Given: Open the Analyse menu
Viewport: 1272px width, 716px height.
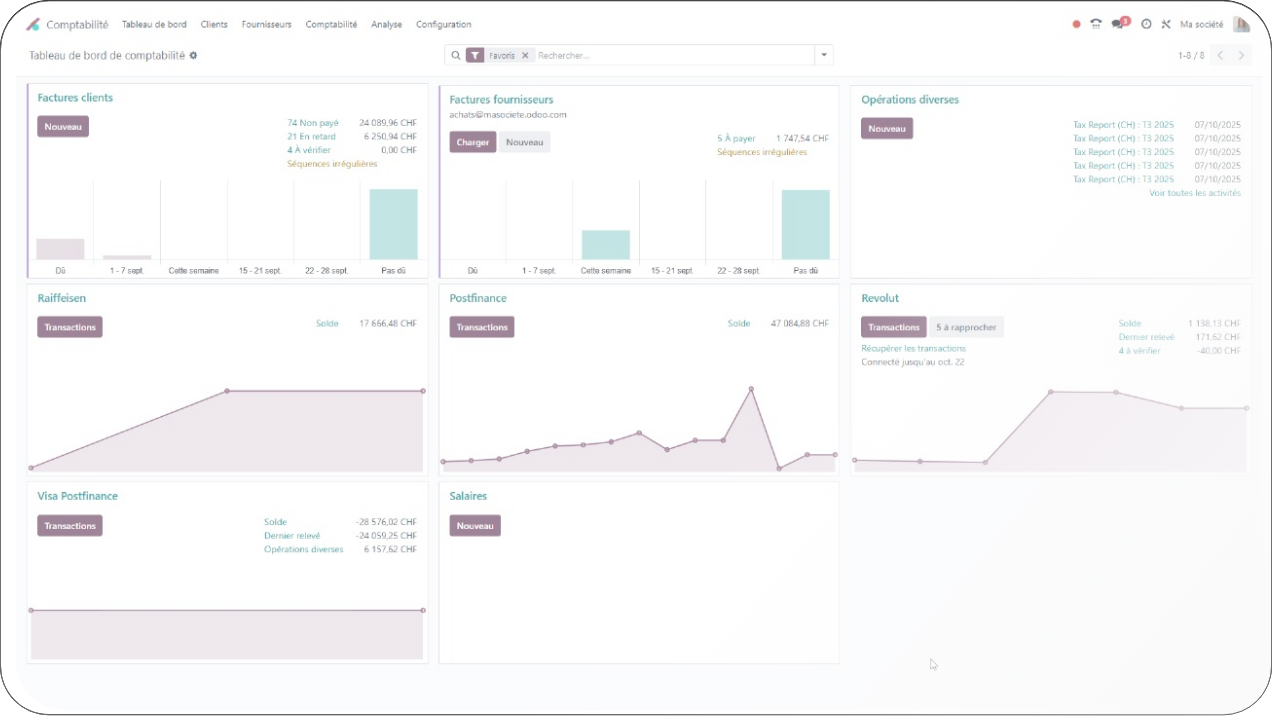Looking at the screenshot, I should click(x=386, y=24).
